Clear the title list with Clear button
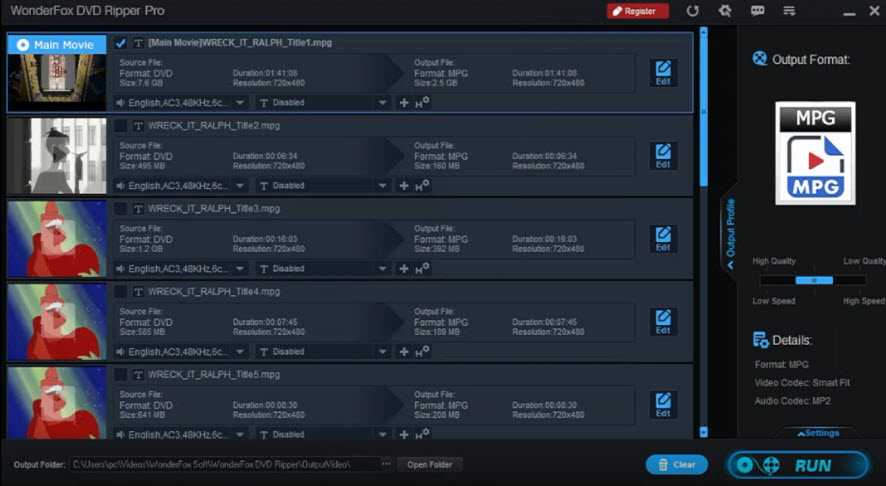886x486 pixels. [677, 465]
